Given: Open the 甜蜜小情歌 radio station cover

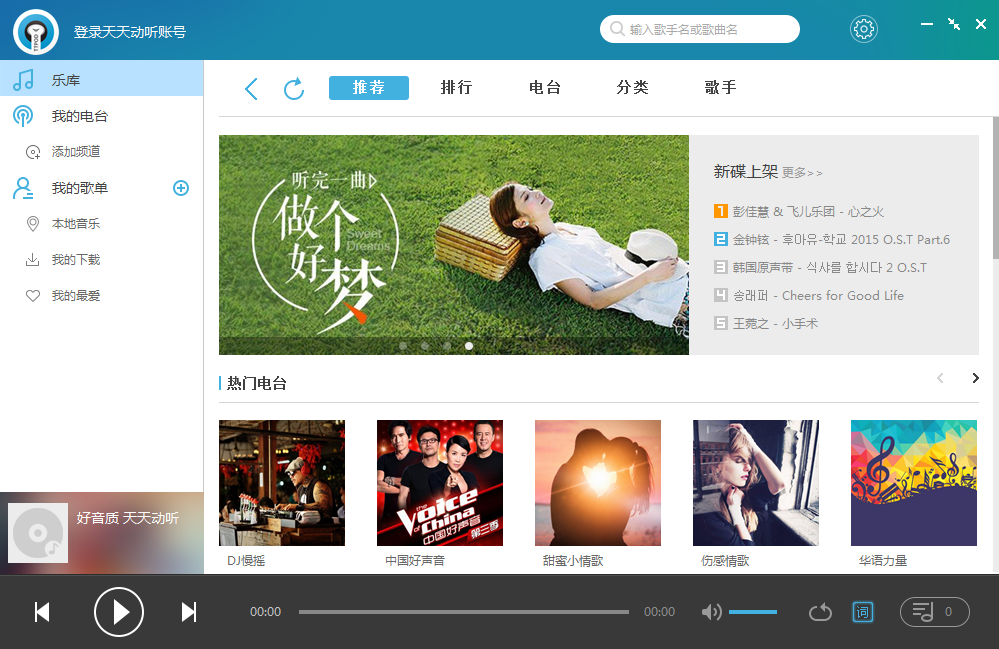Looking at the screenshot, I should click(598, 483).
